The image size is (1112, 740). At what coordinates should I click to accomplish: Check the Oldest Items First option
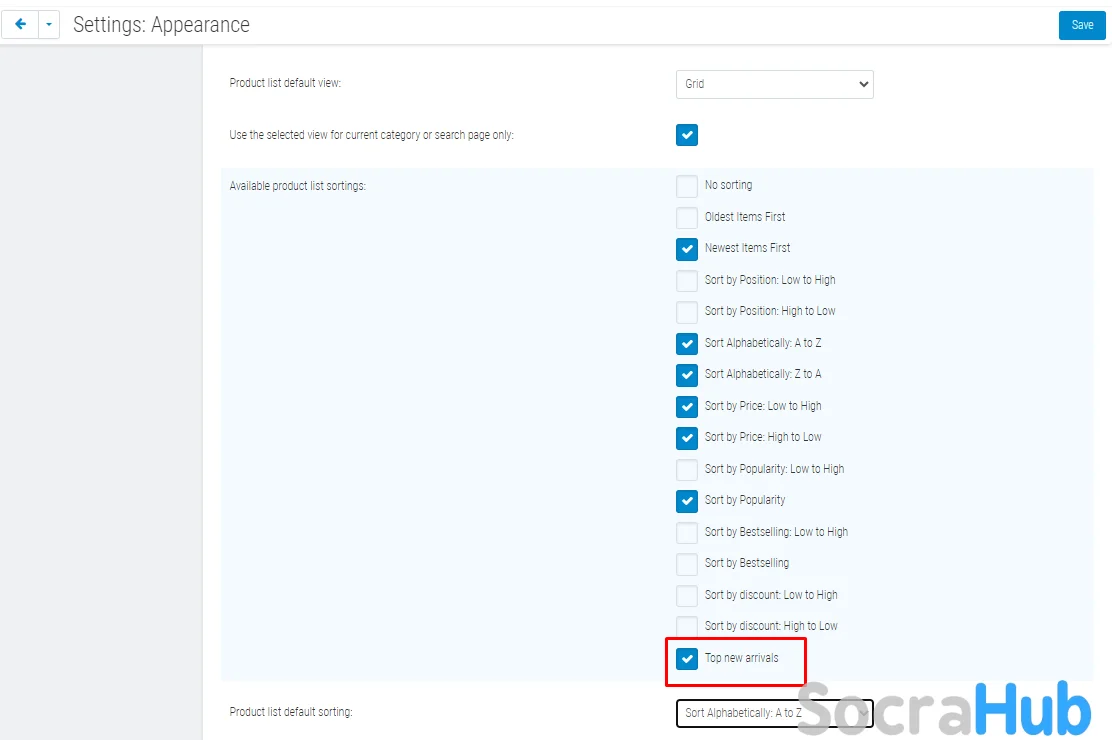click(x=687, y=217)
